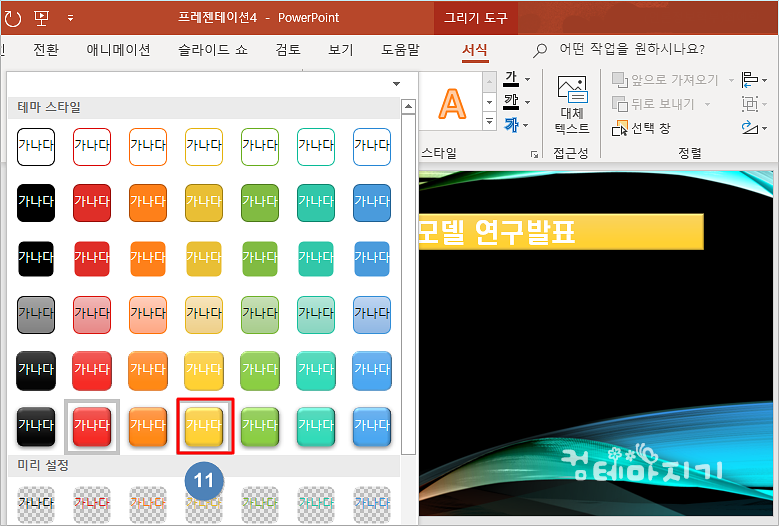Screen dimensions: 779x526
Task: Select orange outline style in first row
Action: click(148, 147)
